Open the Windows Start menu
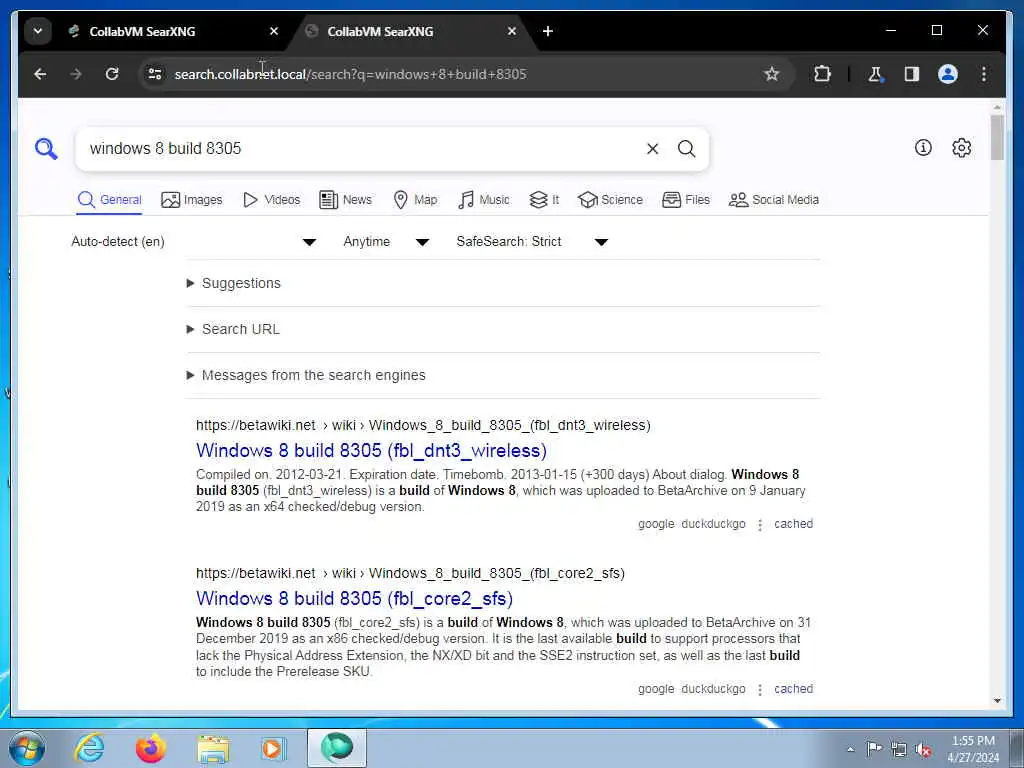1024x768 pixels. pos(27,748)
